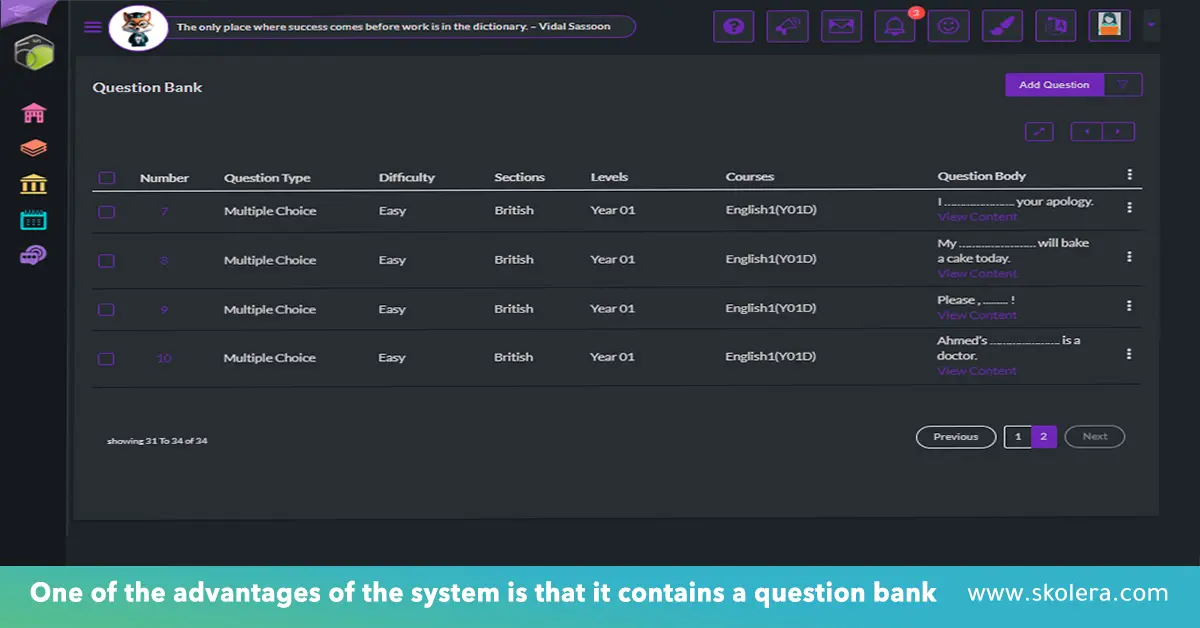
Task: Click the orange stacked layers sidebar icon
Action: click(34, 148)
